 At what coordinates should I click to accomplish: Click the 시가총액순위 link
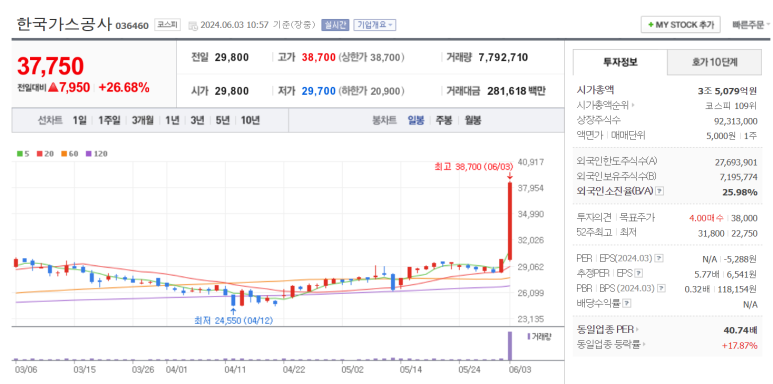tap(603, 105)
